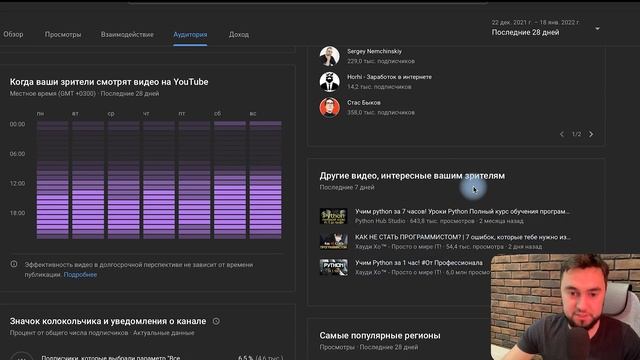
Task: Open thumbnail of Учим python за 7 часов video
Action: 333,216
